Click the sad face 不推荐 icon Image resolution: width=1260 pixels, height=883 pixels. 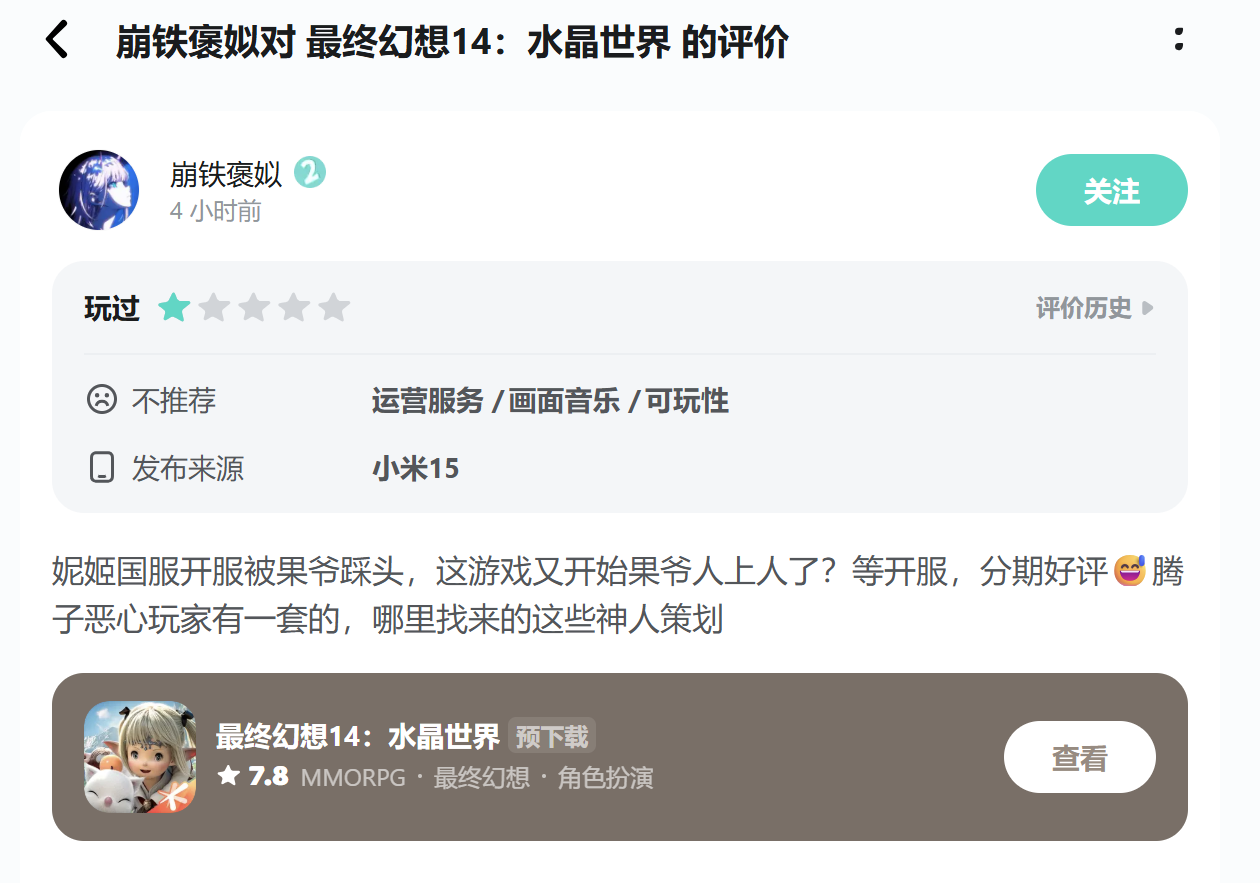point(101,400)
